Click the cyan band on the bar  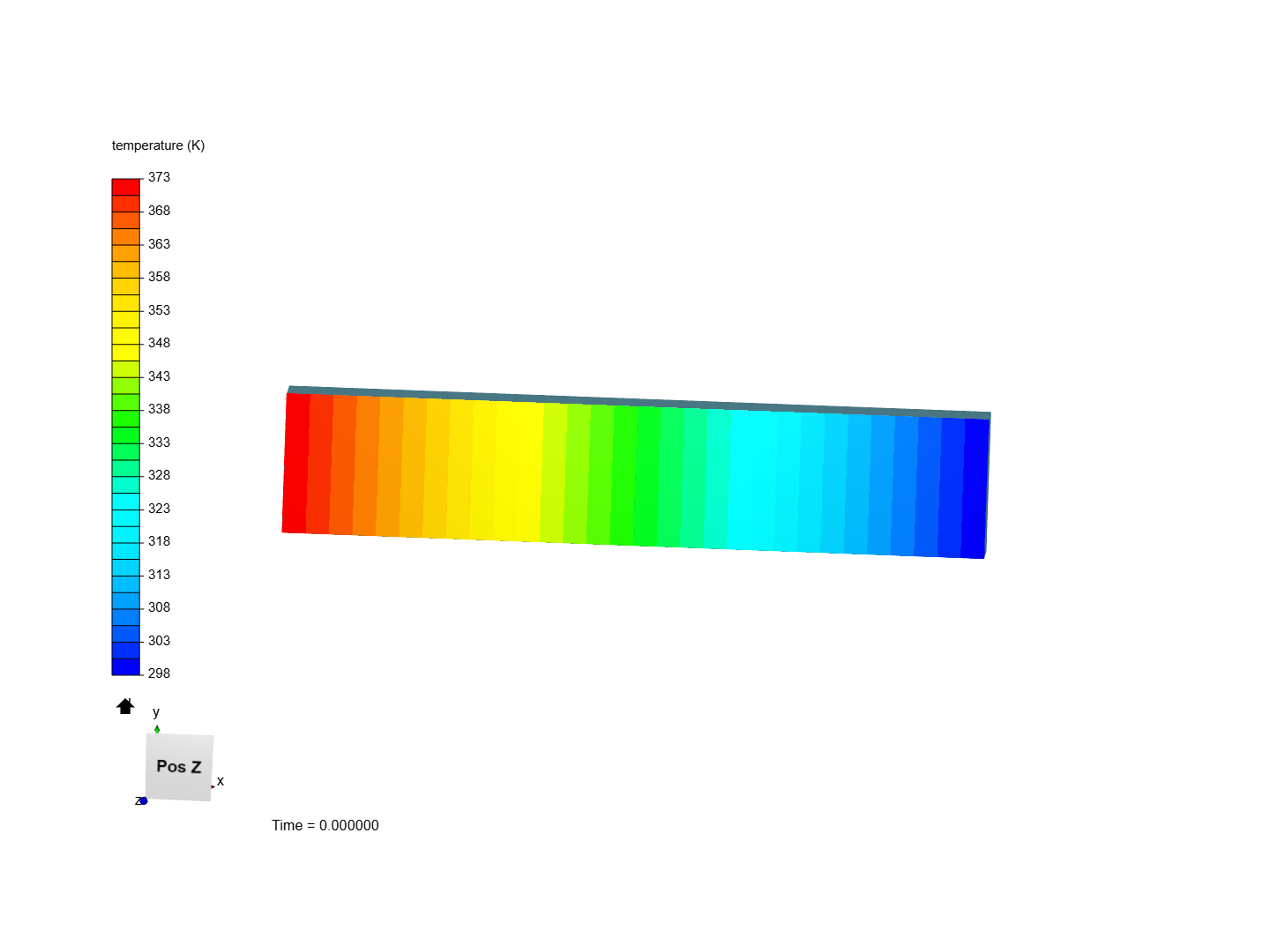click(x=754, y=480)
